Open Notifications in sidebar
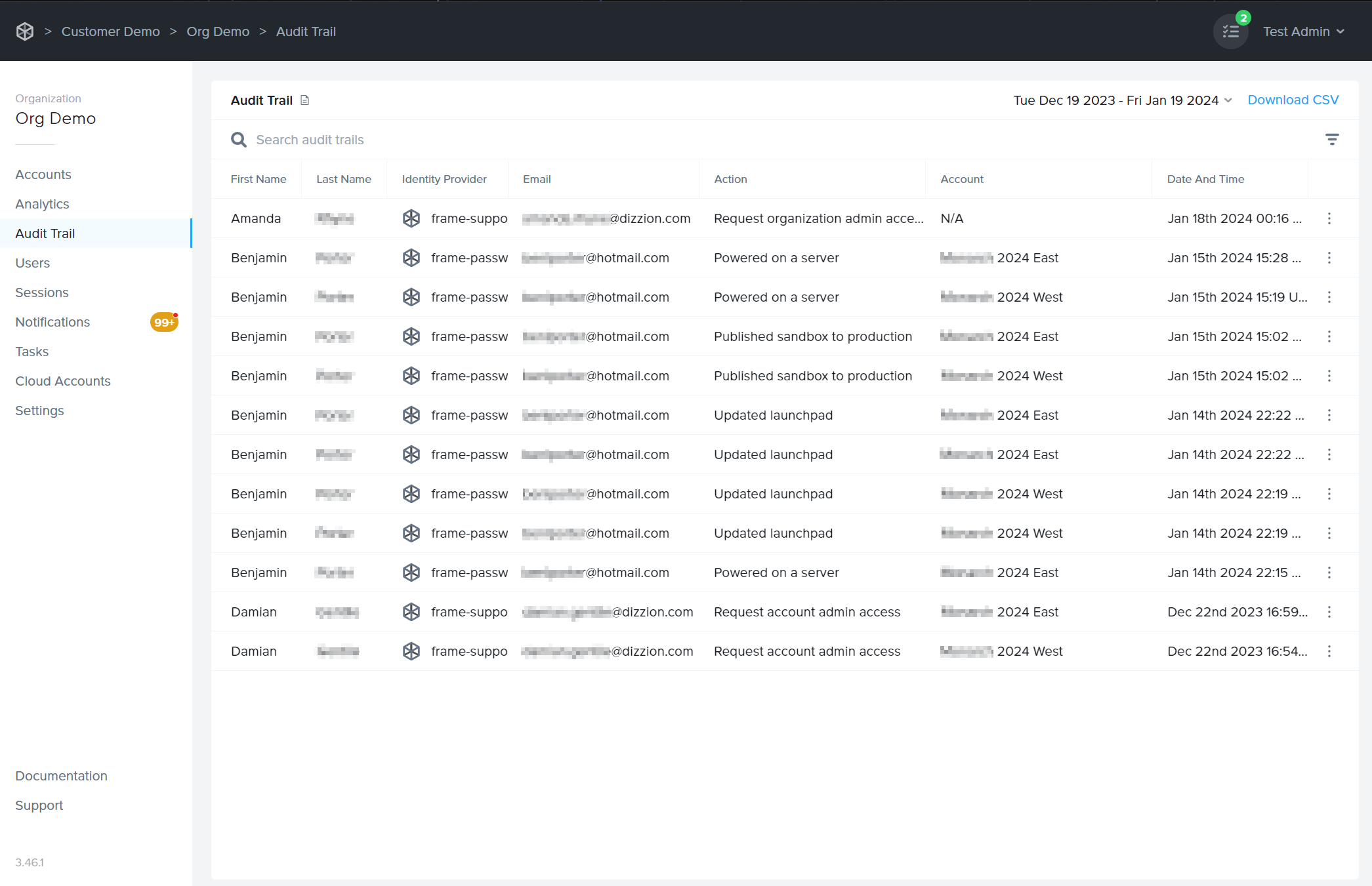 coord(52,322)
